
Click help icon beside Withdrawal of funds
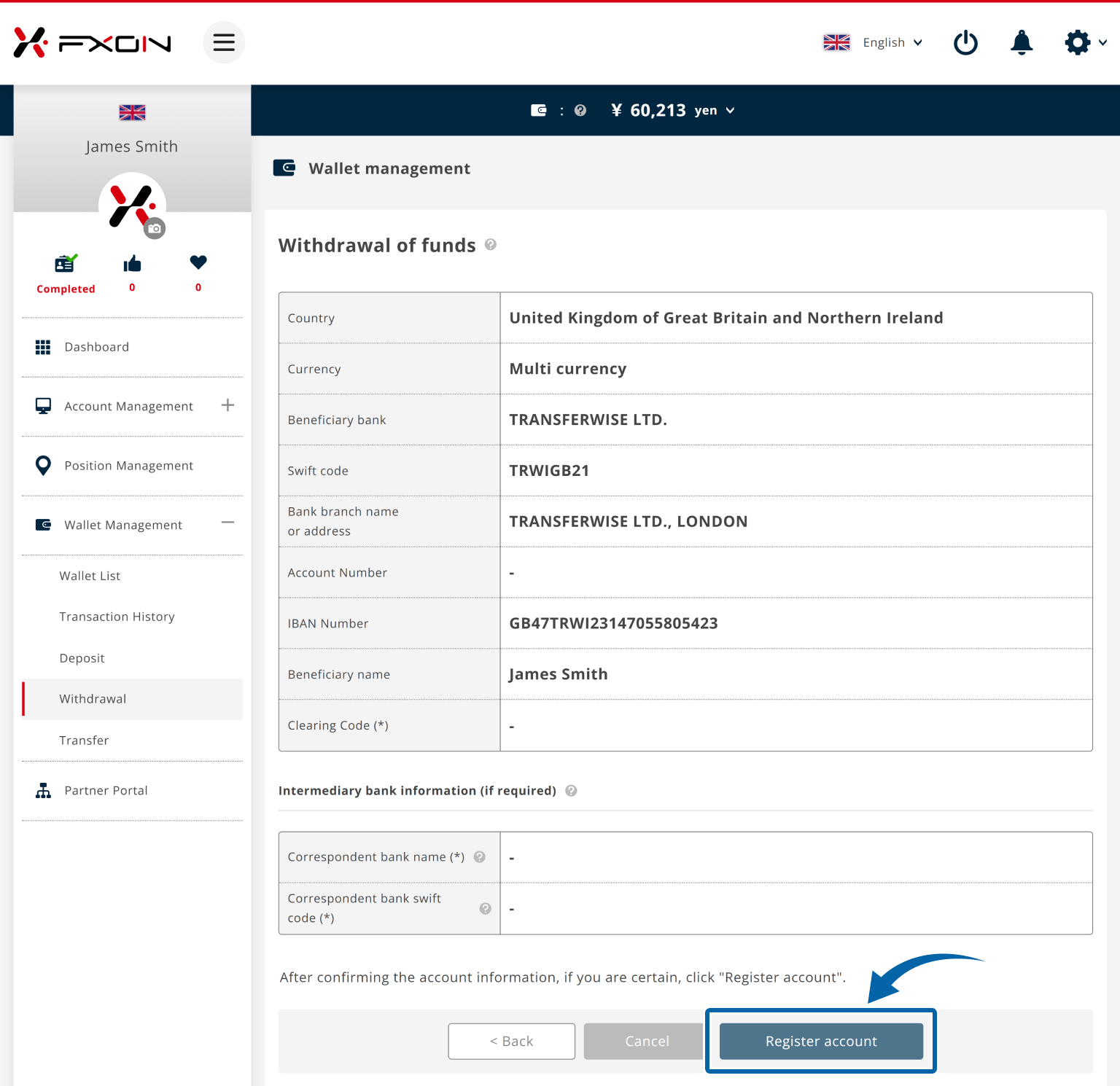[491, 244]
